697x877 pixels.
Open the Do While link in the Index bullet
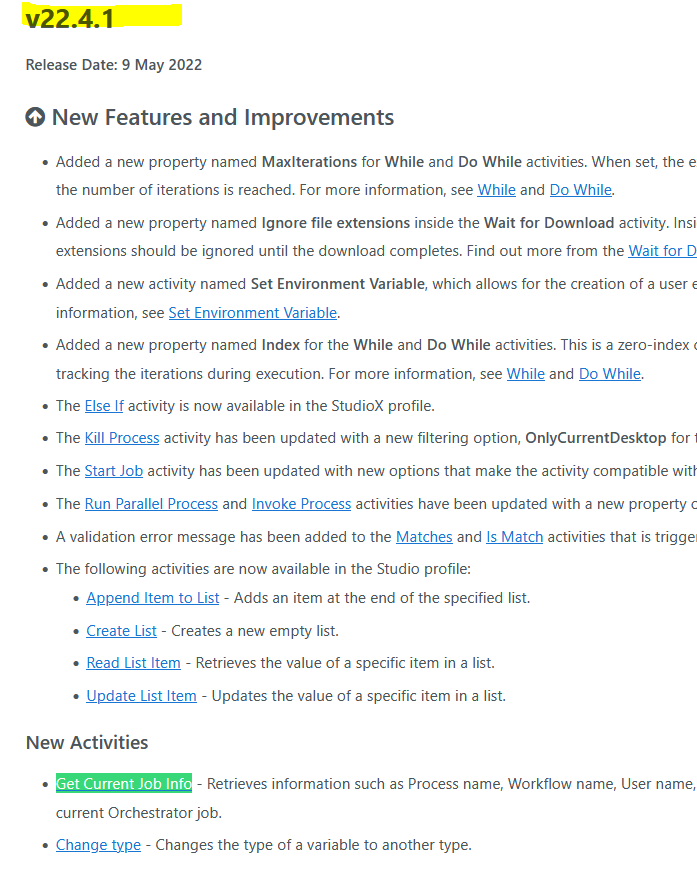click(610, 374)
